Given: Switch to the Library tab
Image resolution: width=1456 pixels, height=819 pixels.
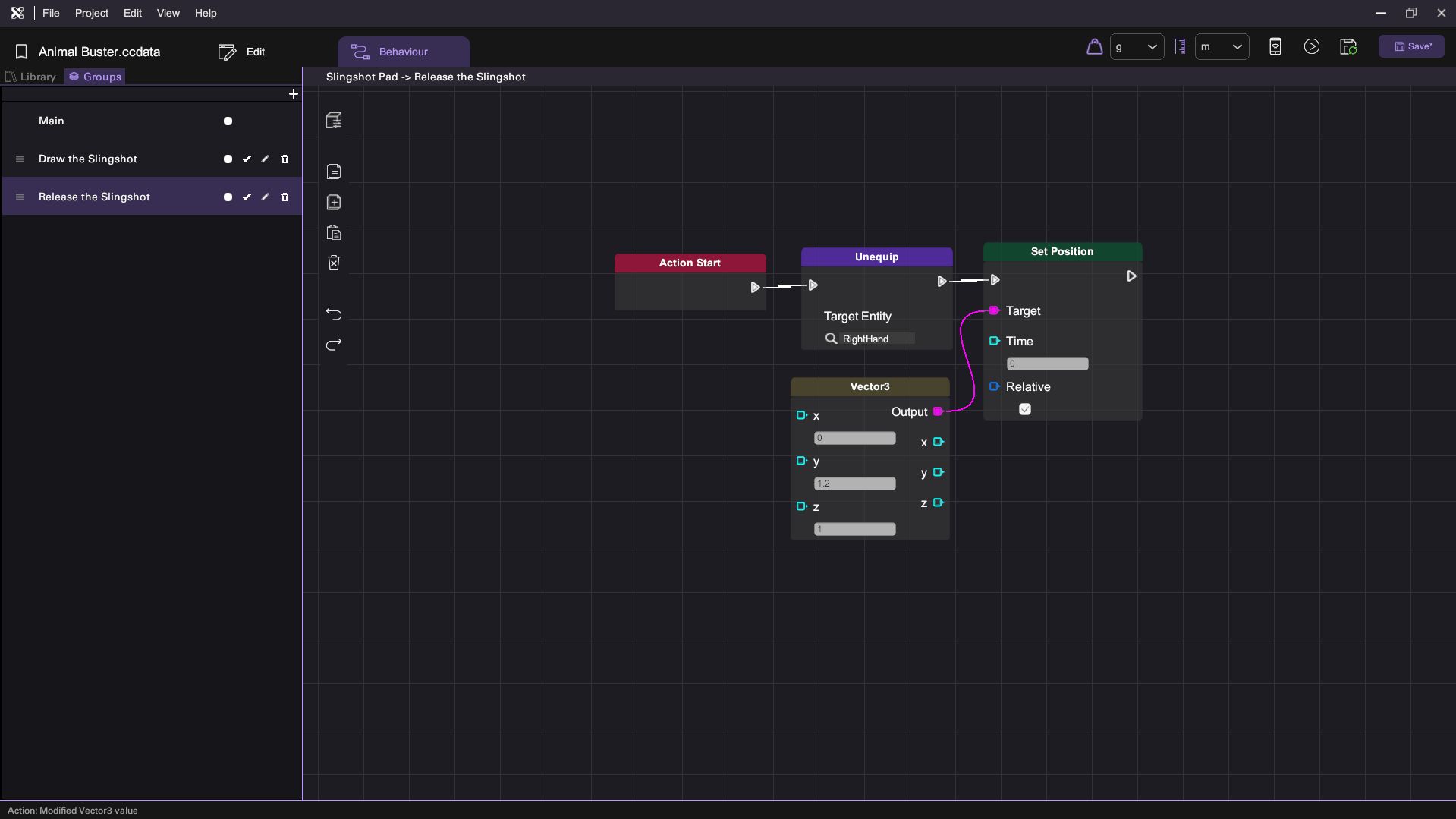Looking at the screenshot, I should [31, 77].
